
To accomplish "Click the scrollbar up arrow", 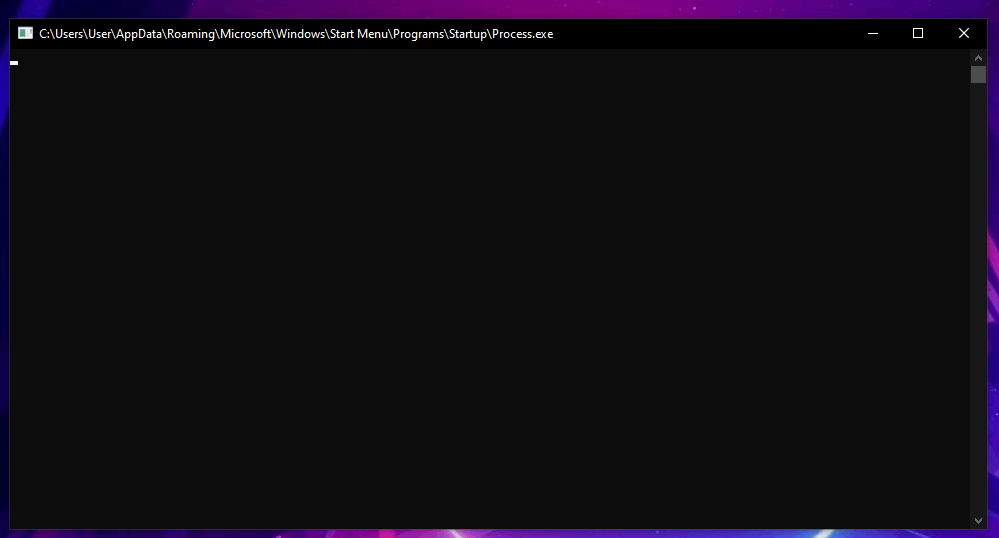I will (978, 58).
